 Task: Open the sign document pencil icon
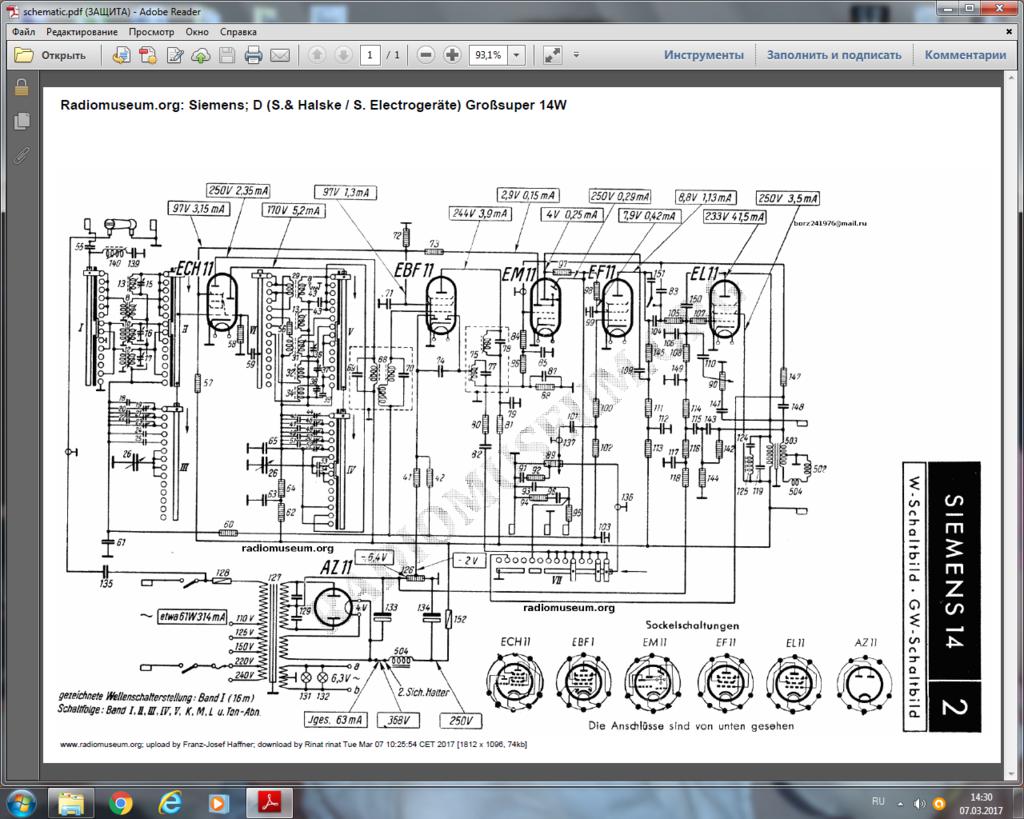click(x=175, y=56)
